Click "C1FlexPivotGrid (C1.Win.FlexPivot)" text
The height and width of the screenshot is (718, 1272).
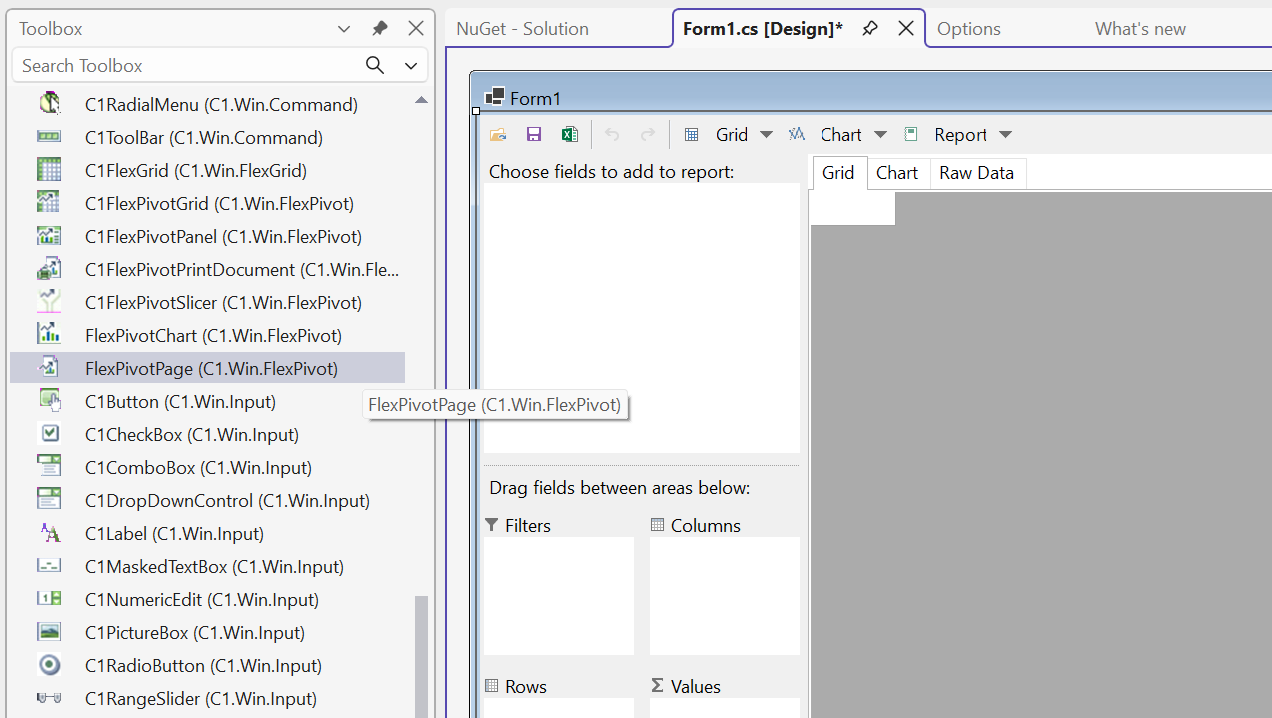(220, 204)
